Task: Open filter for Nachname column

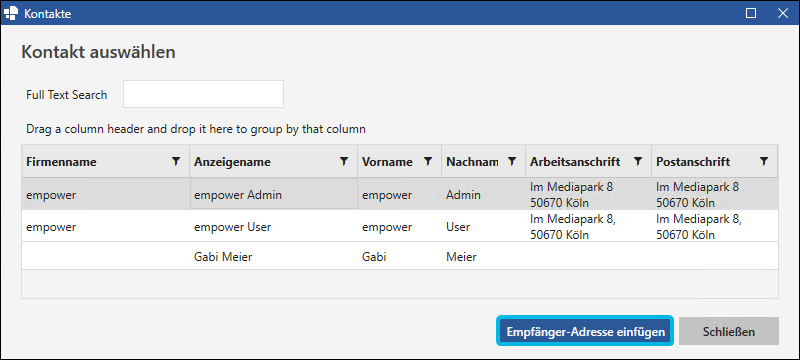Action: click(512, 162)
